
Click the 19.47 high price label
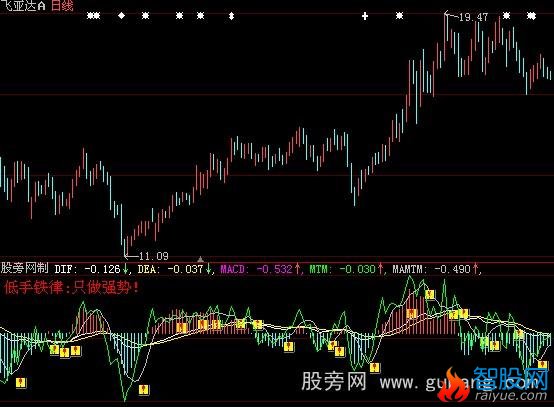[473, 17]
